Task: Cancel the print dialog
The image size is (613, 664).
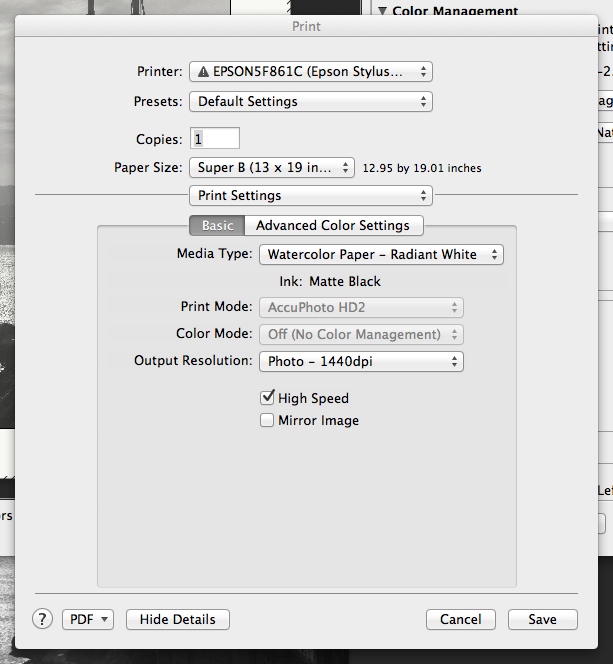Action: [x=460, y=620]
